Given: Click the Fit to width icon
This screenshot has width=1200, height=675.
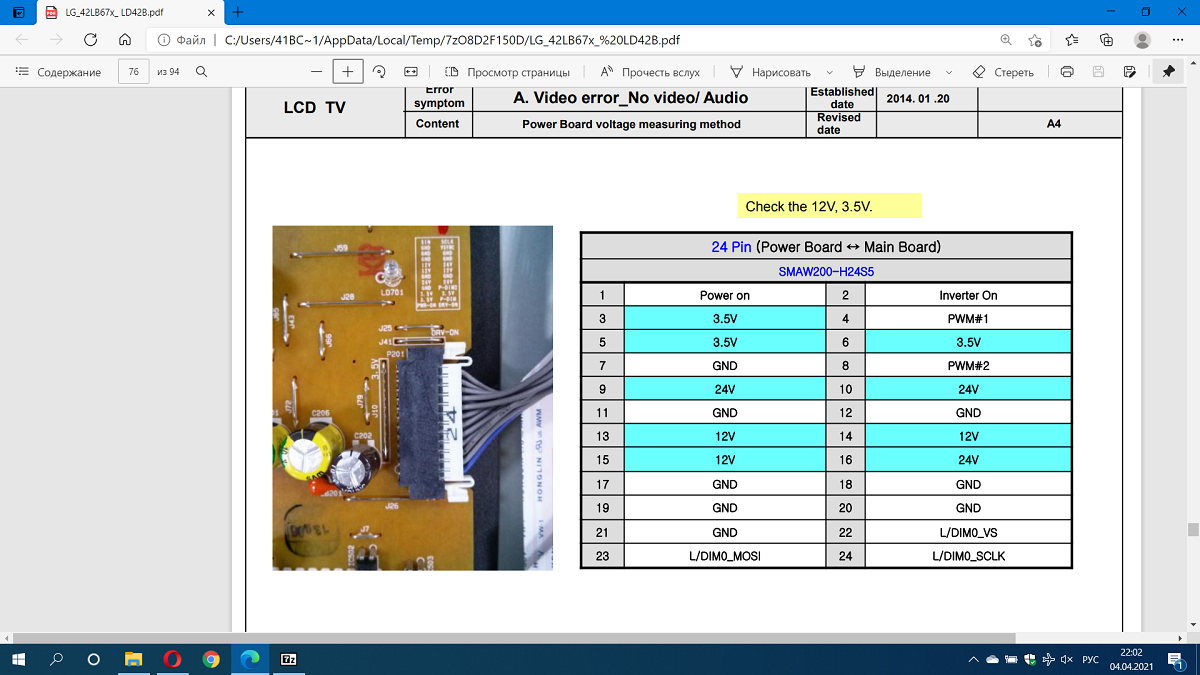Looking at the screenshot, I should (x=410, y=72).
